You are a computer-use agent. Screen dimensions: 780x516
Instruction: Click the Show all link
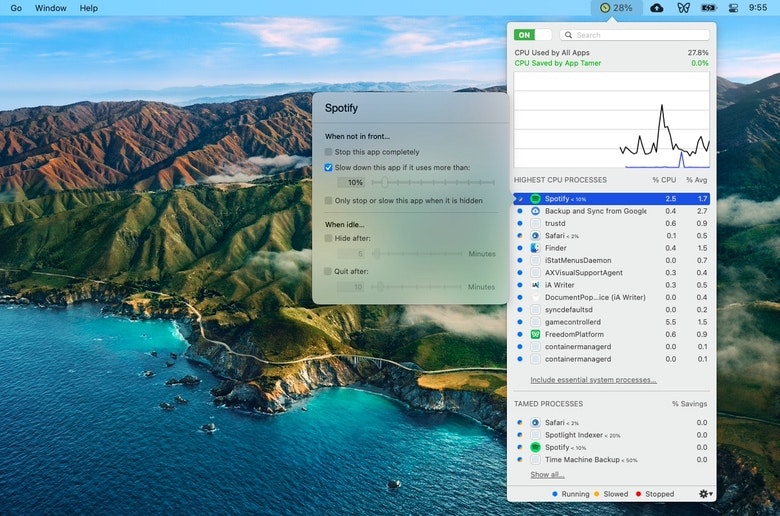click(547, 475)
